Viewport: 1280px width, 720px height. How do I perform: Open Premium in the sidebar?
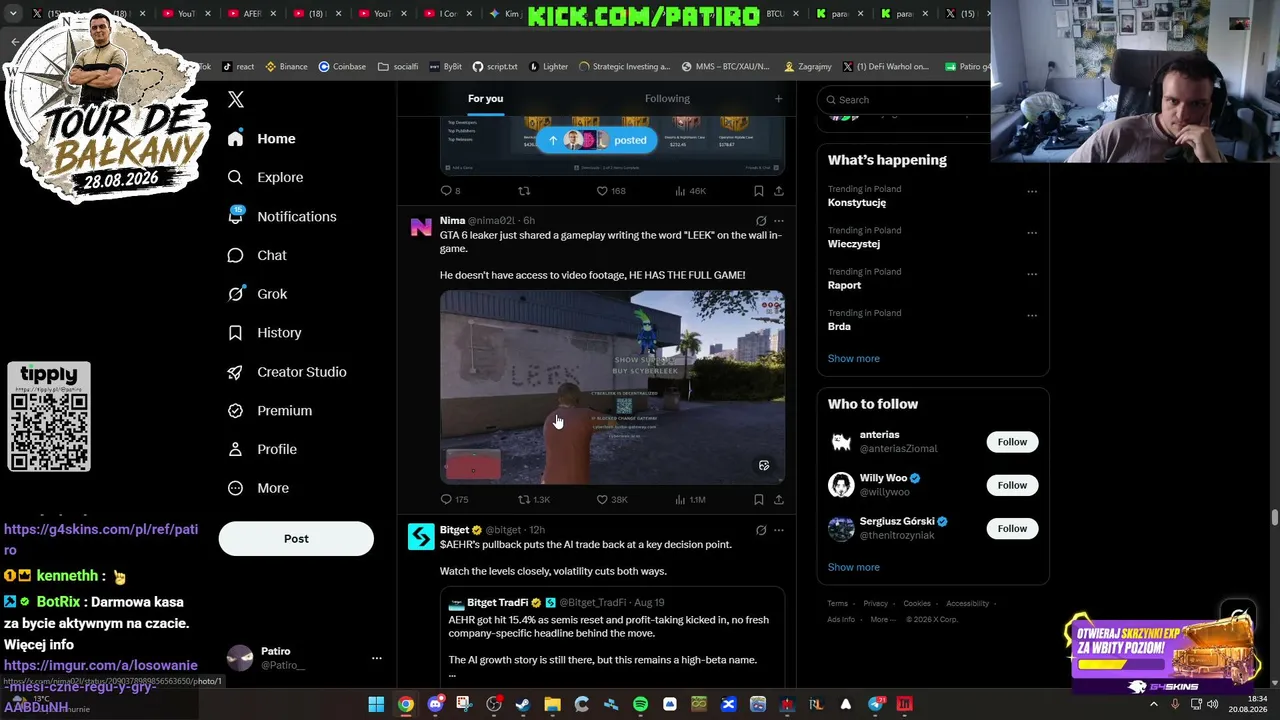click(270, 411)
